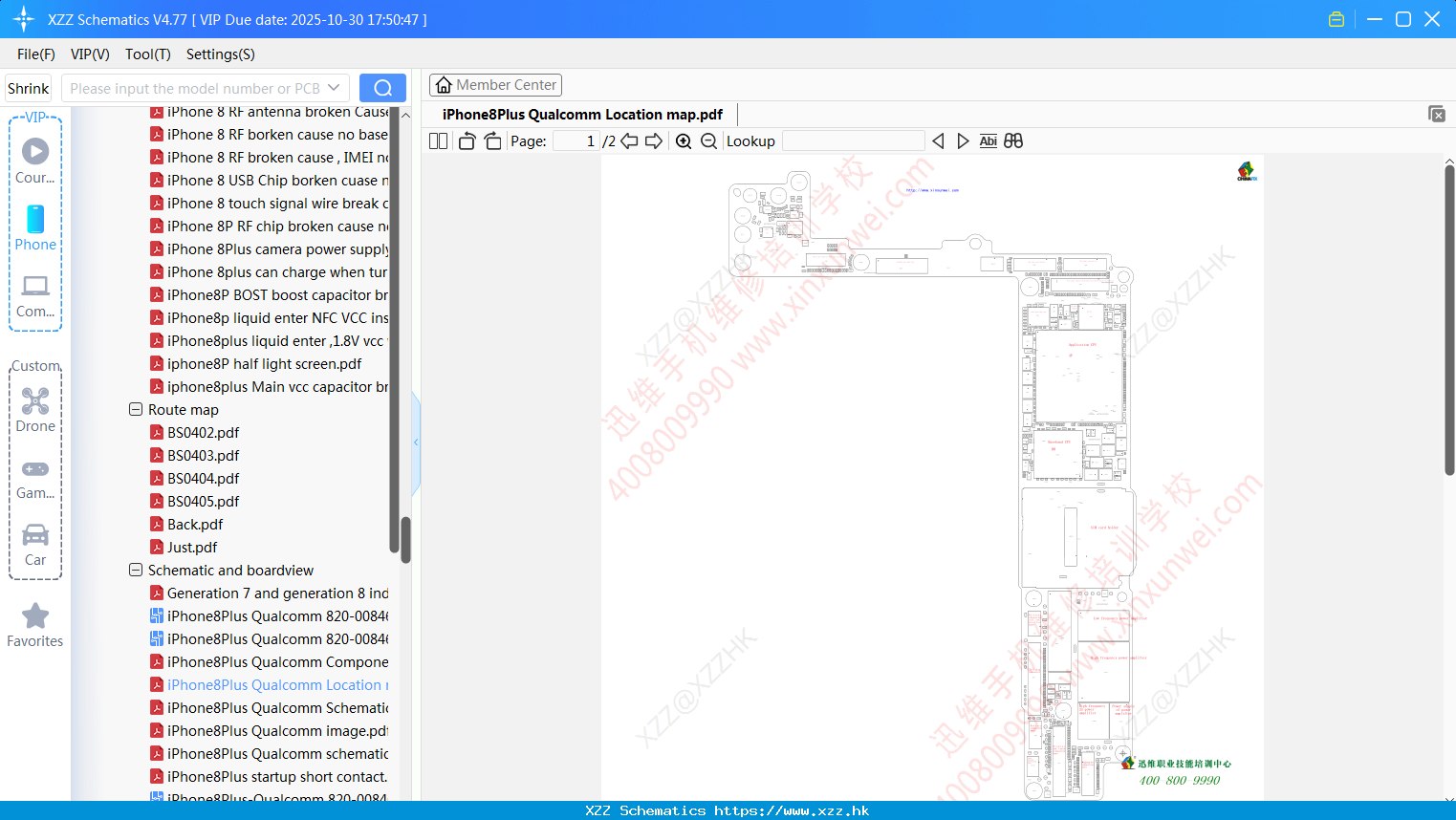1456x820 pixels.
Task: Open iPhone8P BOST boost capacitor file
Action: coord(270,294)
